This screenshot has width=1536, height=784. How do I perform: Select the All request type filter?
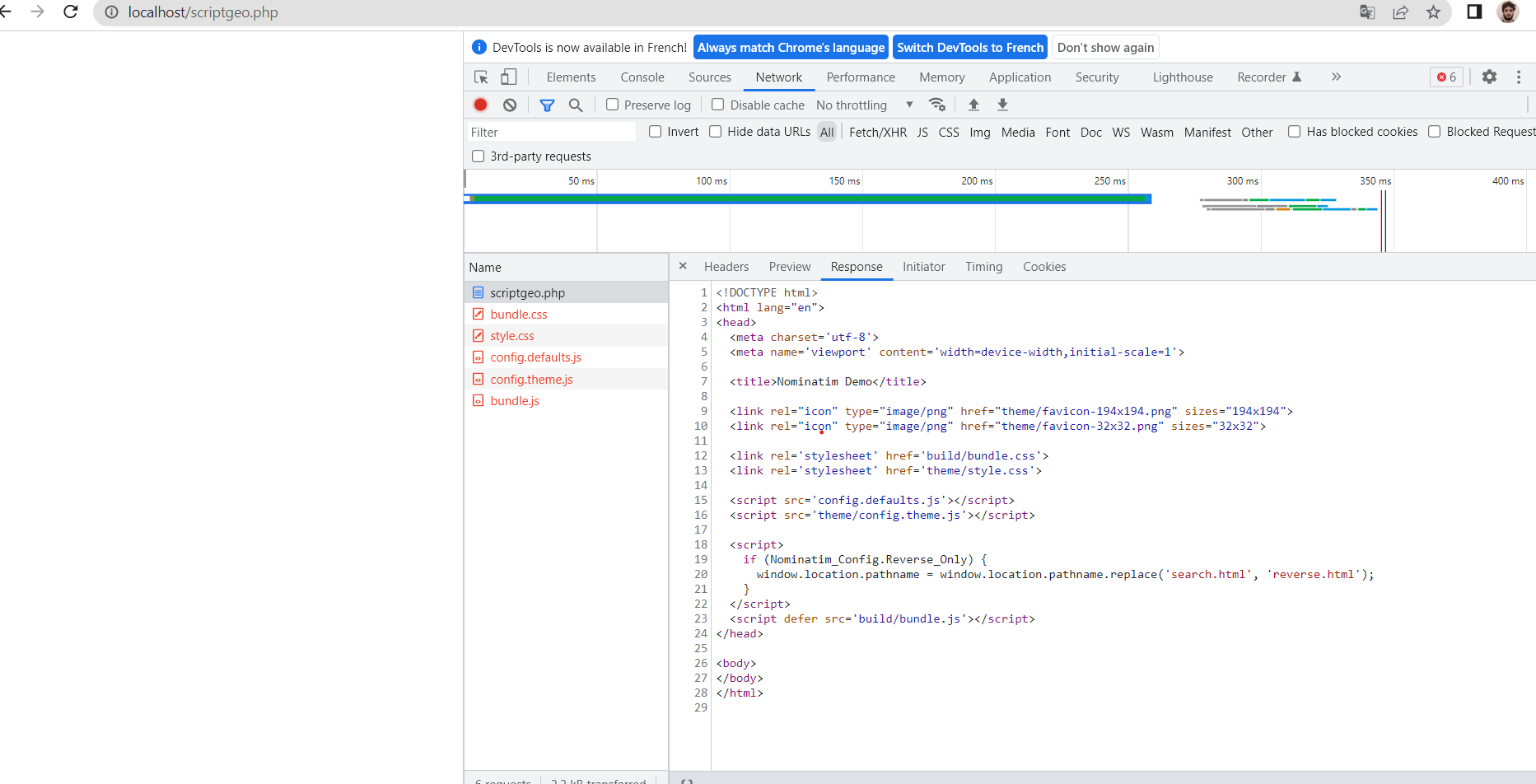pos(827,132)
